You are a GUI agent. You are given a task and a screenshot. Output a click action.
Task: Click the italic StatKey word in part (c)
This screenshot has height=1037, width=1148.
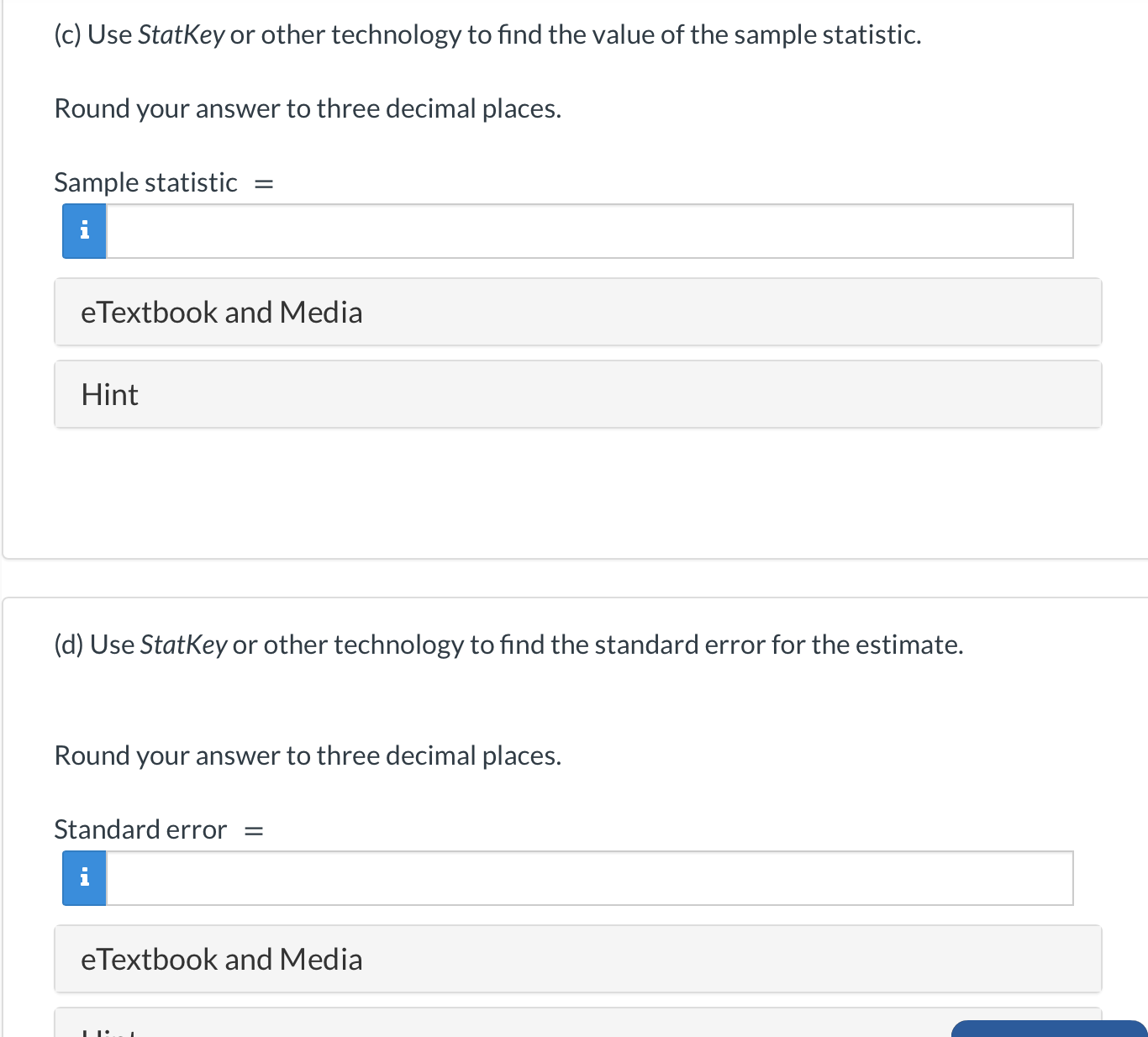pos(181,34)
